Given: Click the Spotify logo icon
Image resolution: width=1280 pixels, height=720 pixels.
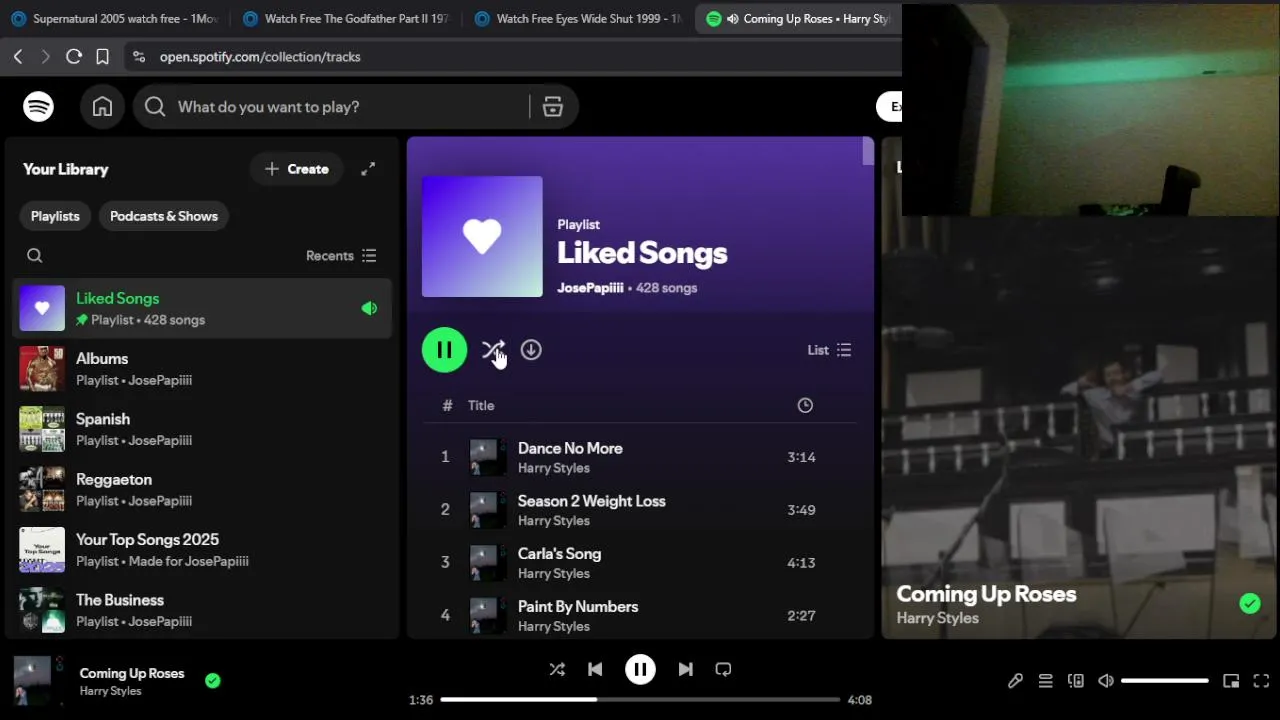Looking at the screenshot, I should pos(38,107).
